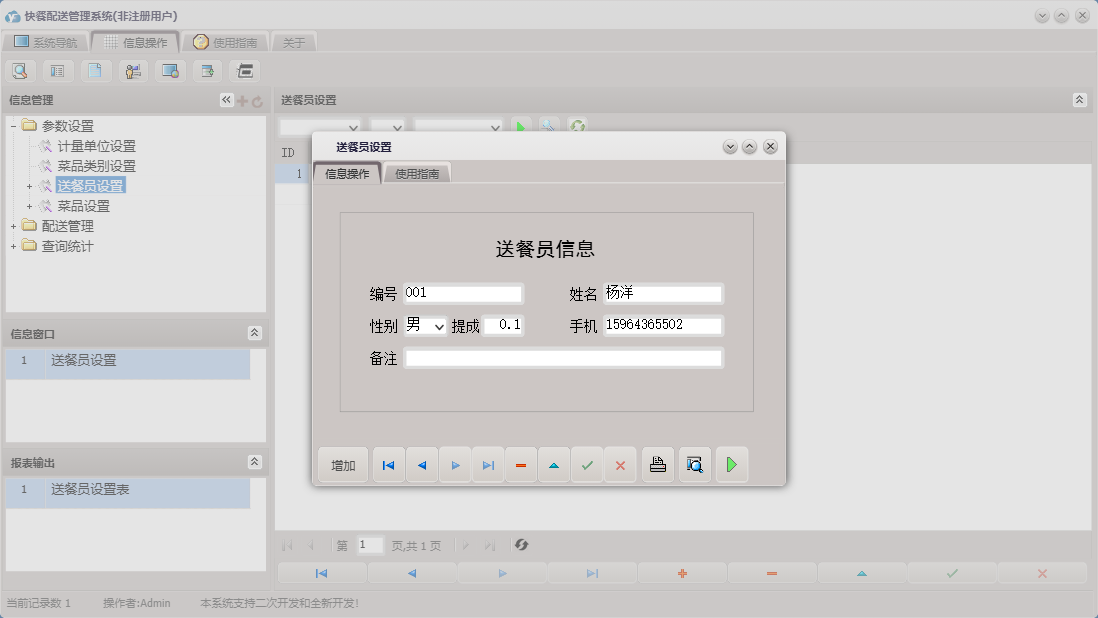Screen dimensions: 1098x618
Task: Open the print preview icon in the dialog
Action: (694, 464)
